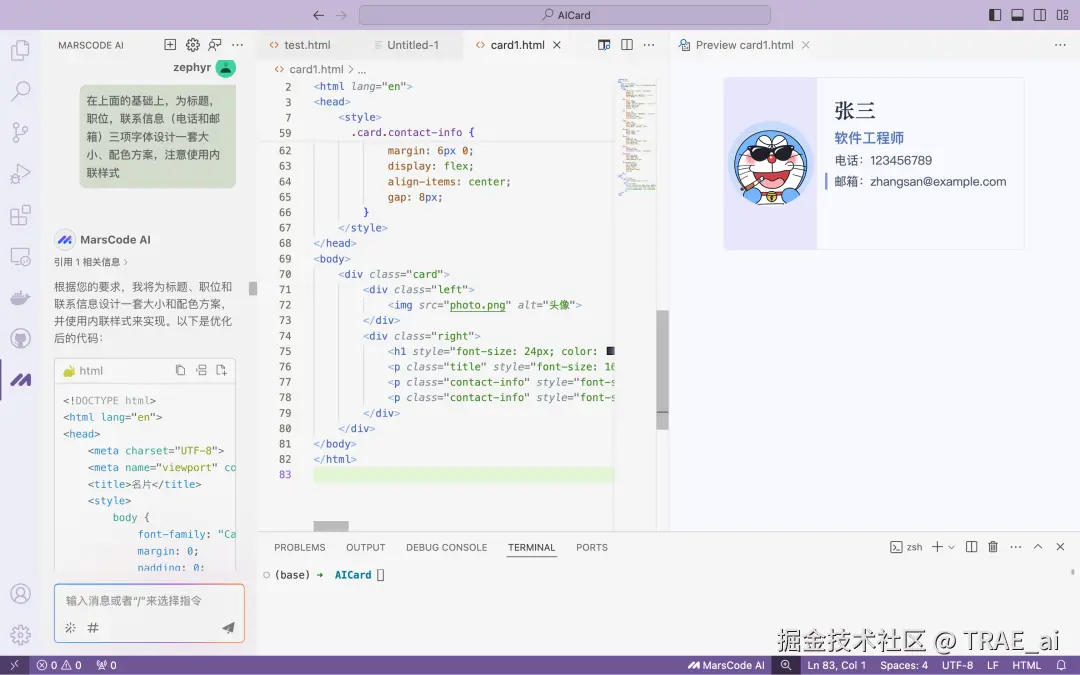
Task: Click the ... in card1.html breadcrumb
Action: coord(362,70)
